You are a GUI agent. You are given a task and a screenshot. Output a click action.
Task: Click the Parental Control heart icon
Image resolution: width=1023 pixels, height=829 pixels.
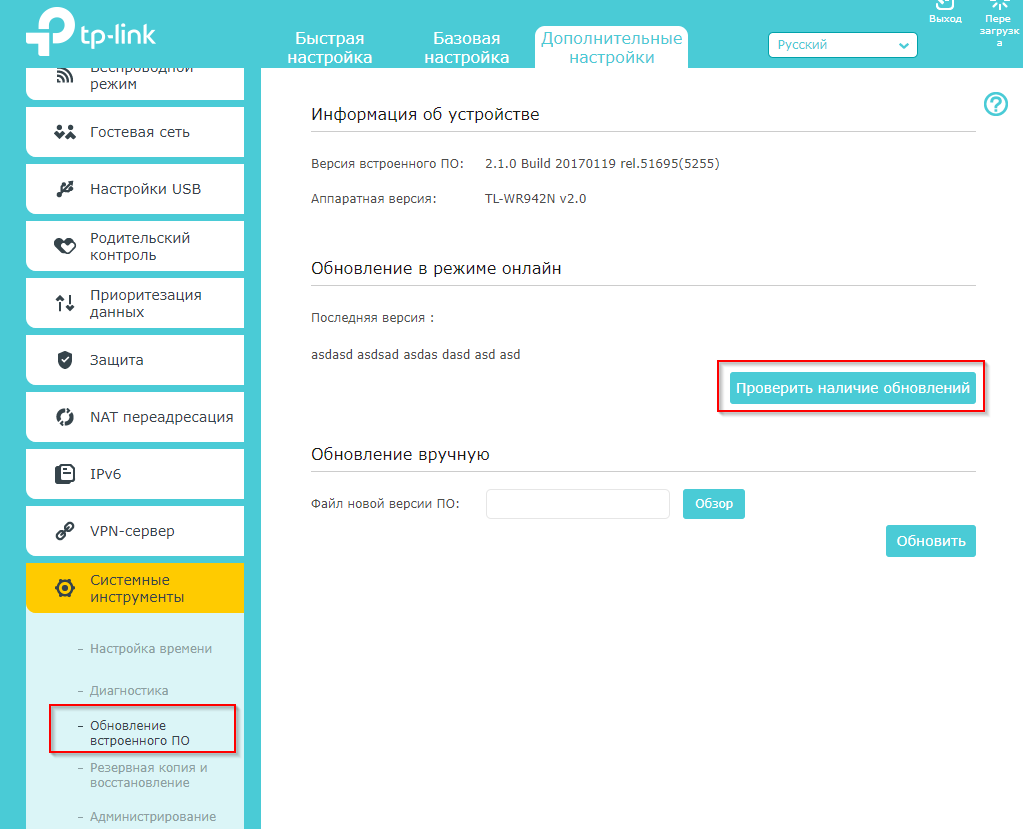point(65,246)
